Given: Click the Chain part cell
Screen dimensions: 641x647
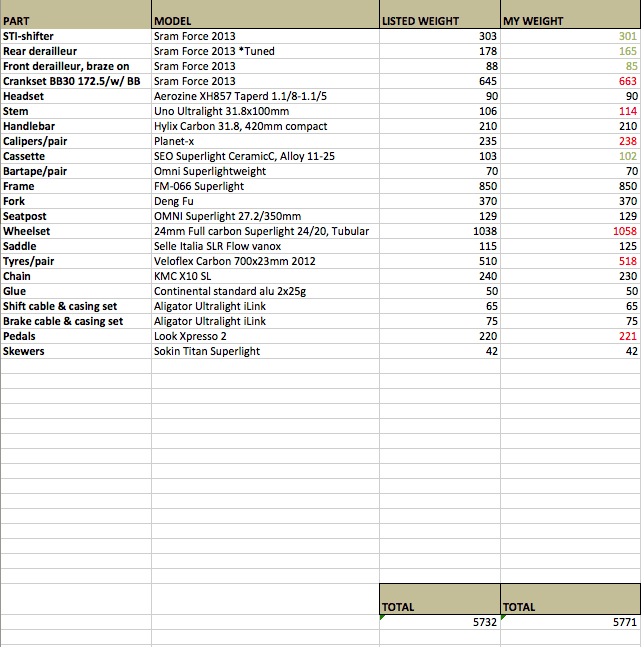Looking at the screenshot, I should [x=76, y=276].
